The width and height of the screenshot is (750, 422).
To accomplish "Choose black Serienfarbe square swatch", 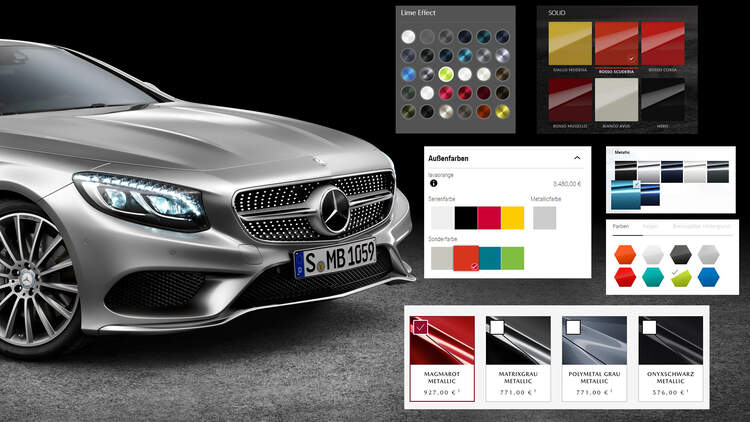I will [x=465, y=218].
